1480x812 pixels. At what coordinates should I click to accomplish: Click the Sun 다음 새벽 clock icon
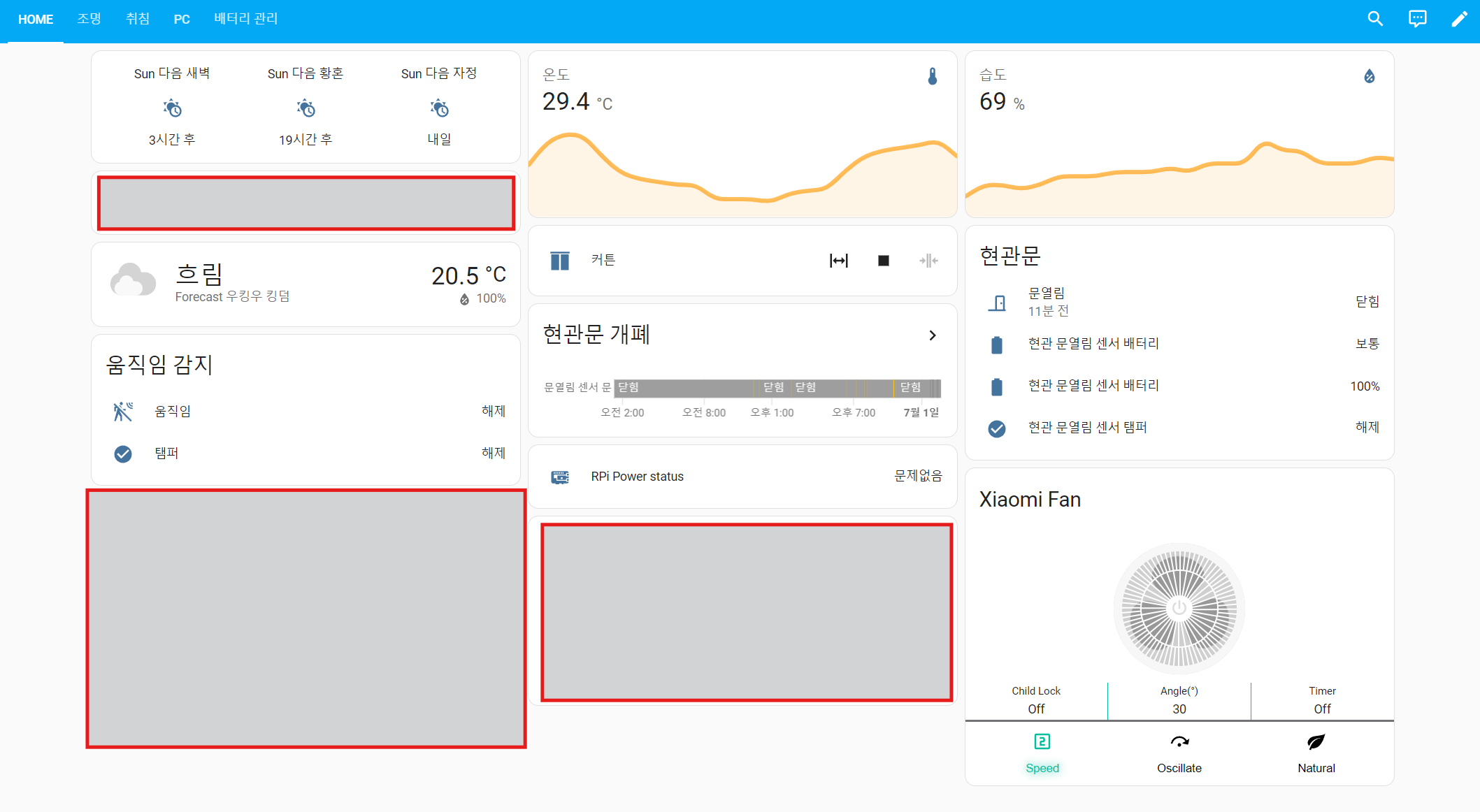point(172,108)
